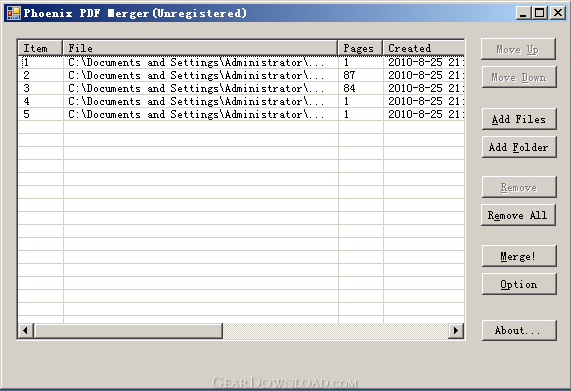Screen dimensions: 571x391
Task: Click the horizontal scrollbar thumb
Action: tap(128, 331)
